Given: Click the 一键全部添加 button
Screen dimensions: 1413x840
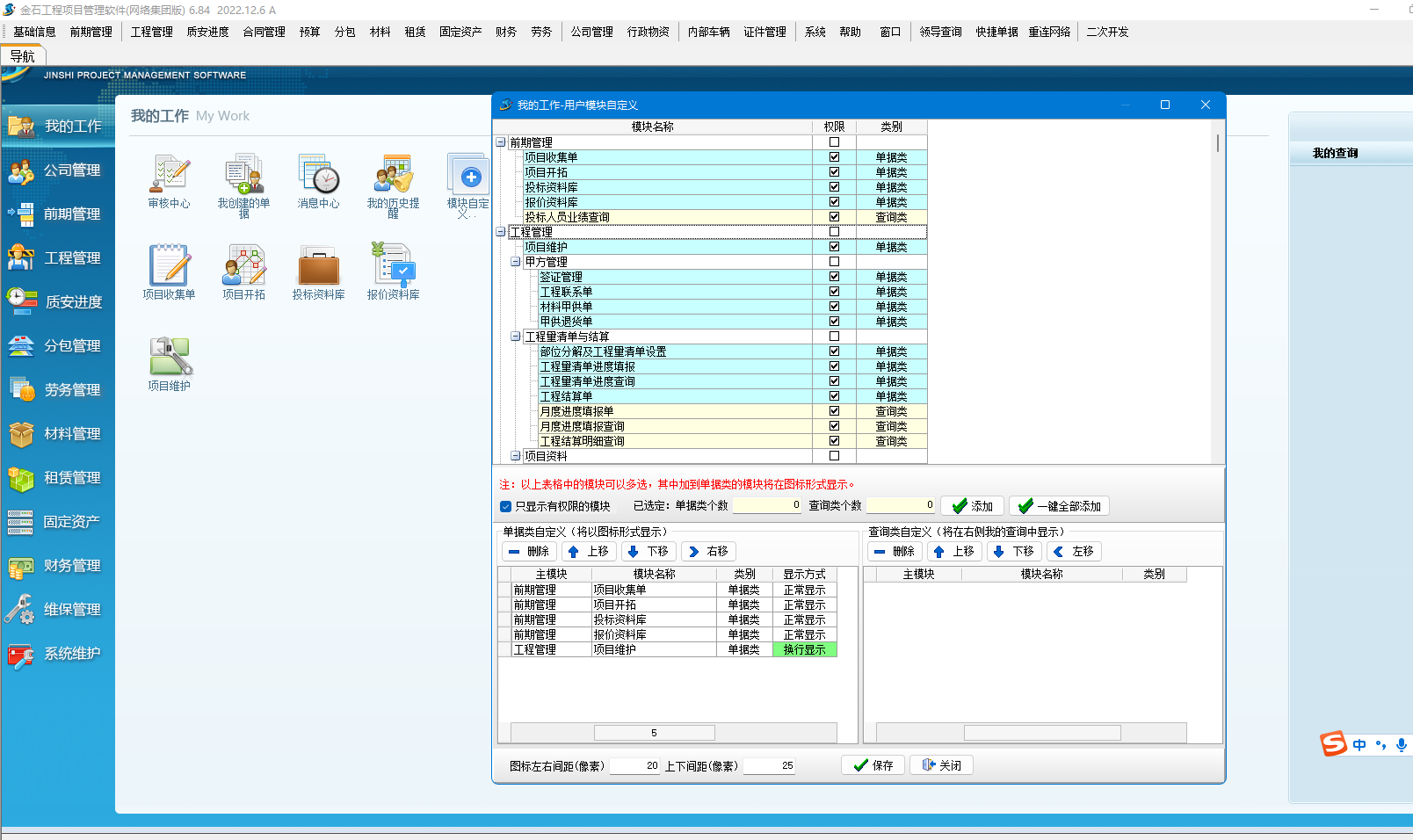Looking at the screenshot, I should [1059, 506].
